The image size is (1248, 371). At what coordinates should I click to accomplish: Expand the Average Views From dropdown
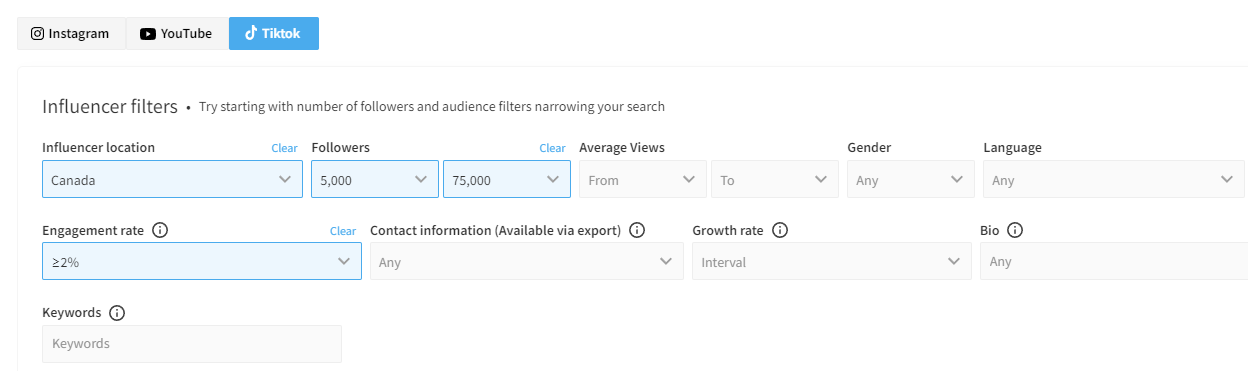[643, 179]
